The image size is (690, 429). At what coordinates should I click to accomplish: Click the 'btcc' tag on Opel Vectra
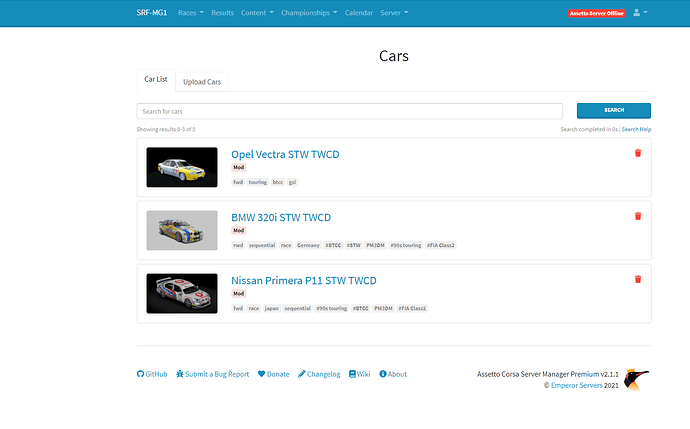278,182
